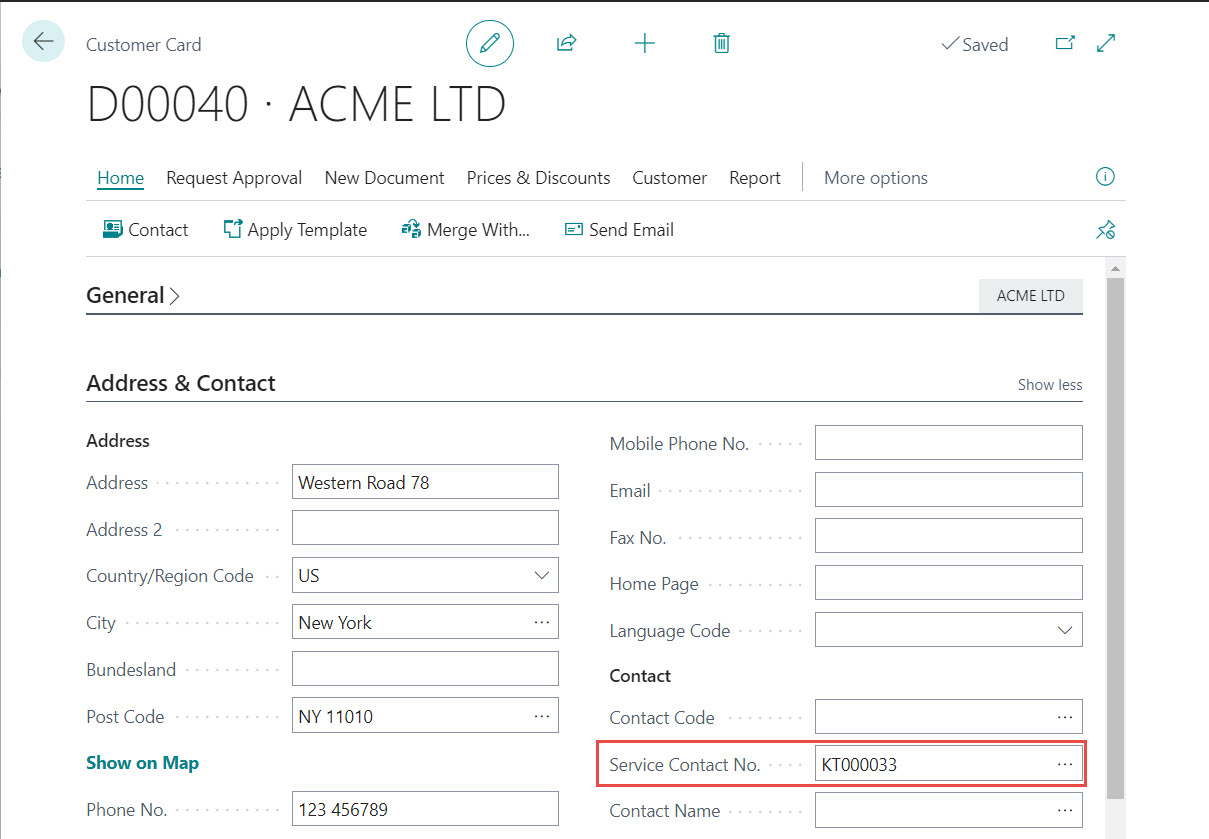Click the plus icon to add new
Viewport: 1209px width, 839px height.
(645, 43)
